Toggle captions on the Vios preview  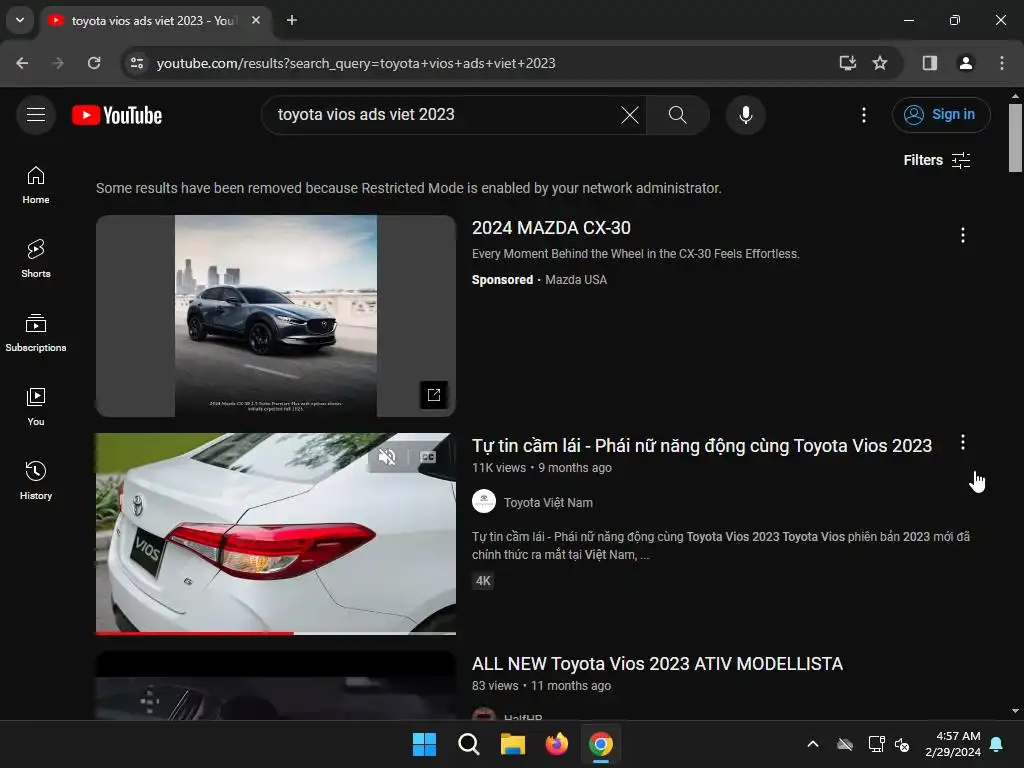coord(428,457)
